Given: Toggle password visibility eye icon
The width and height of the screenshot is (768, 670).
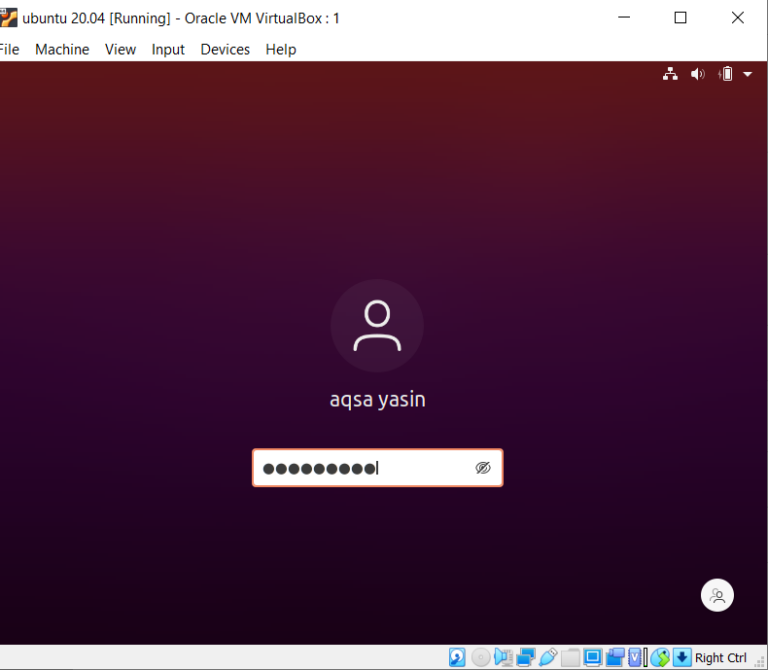Looking at the screenshot, I should pos(483,468).
